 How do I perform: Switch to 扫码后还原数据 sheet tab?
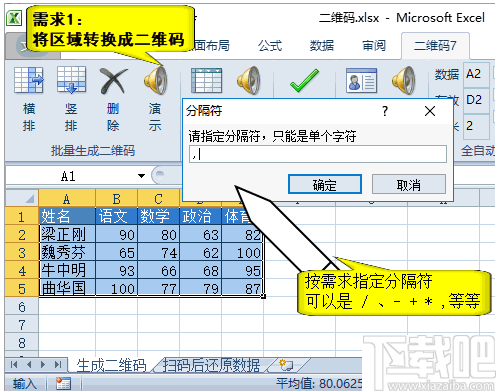(211, 365)
